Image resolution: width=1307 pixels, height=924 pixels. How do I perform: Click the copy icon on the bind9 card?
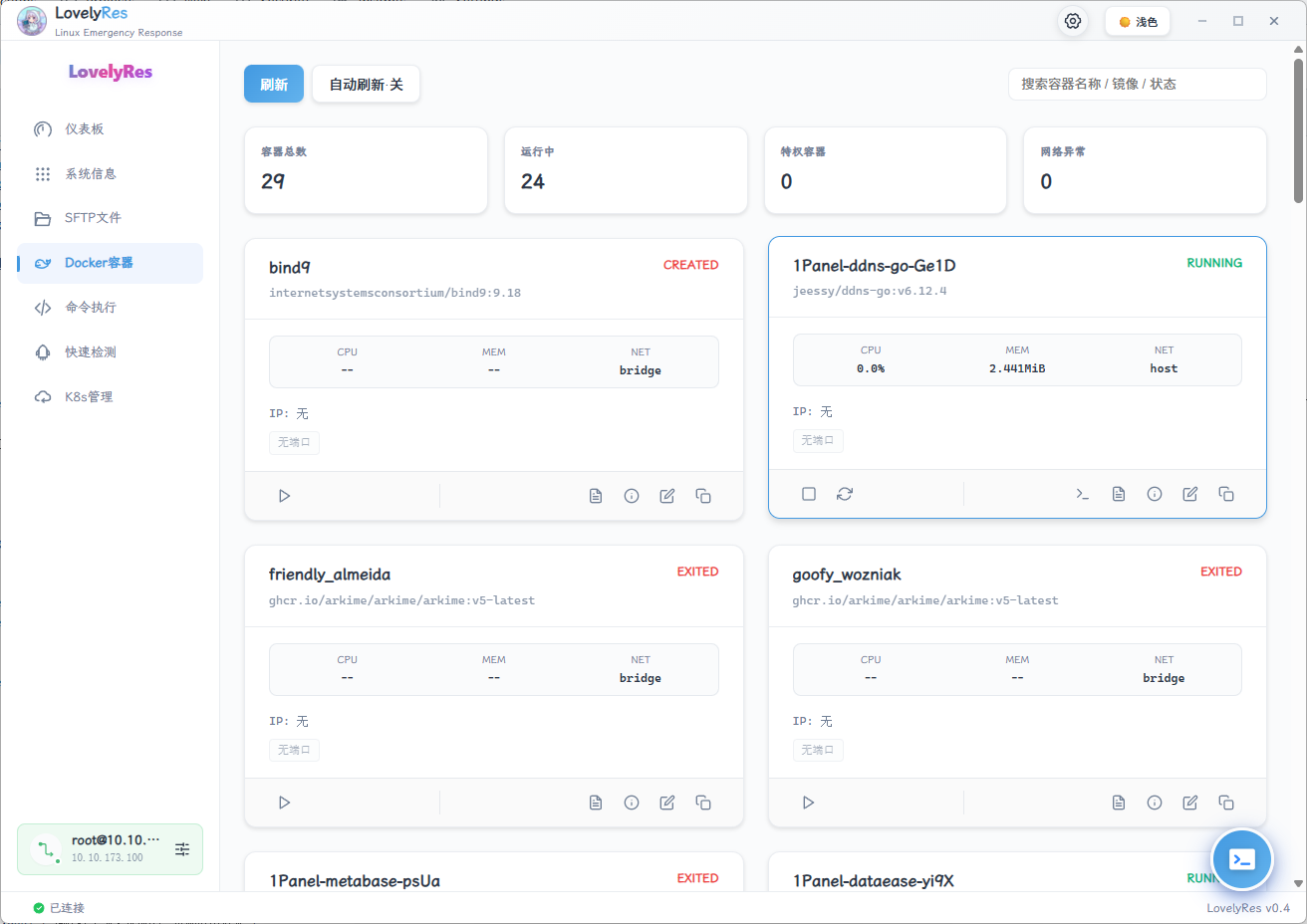(x=703, y=496)
